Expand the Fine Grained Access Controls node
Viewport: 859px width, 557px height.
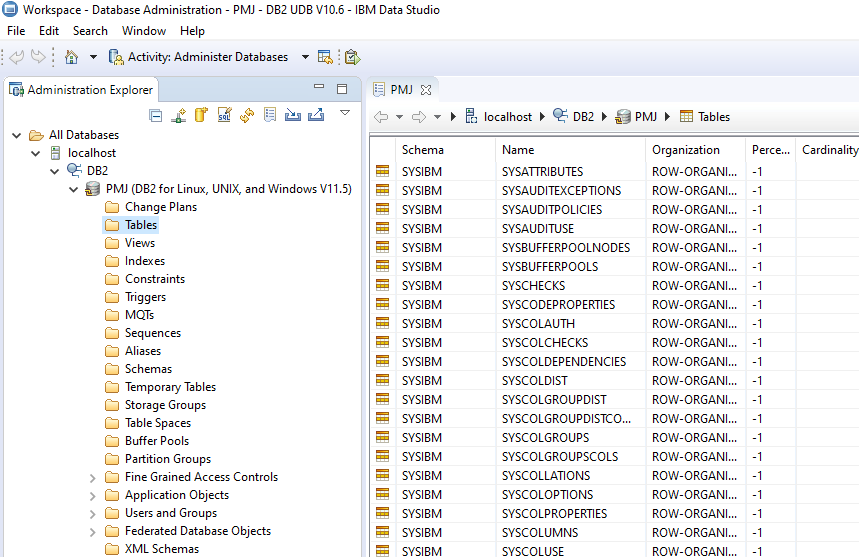93,477
